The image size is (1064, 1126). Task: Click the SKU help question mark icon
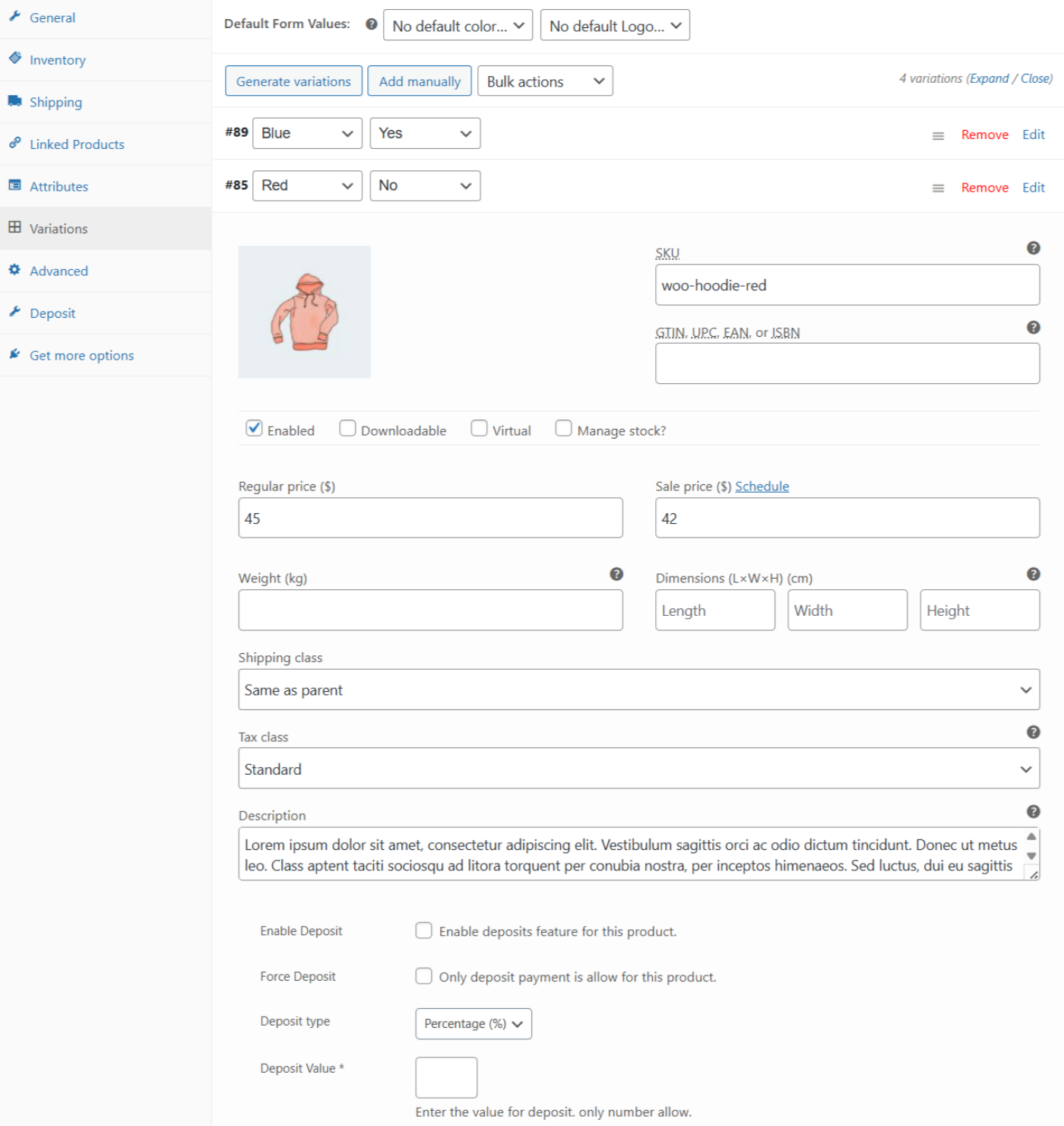tap(1033, 249)
